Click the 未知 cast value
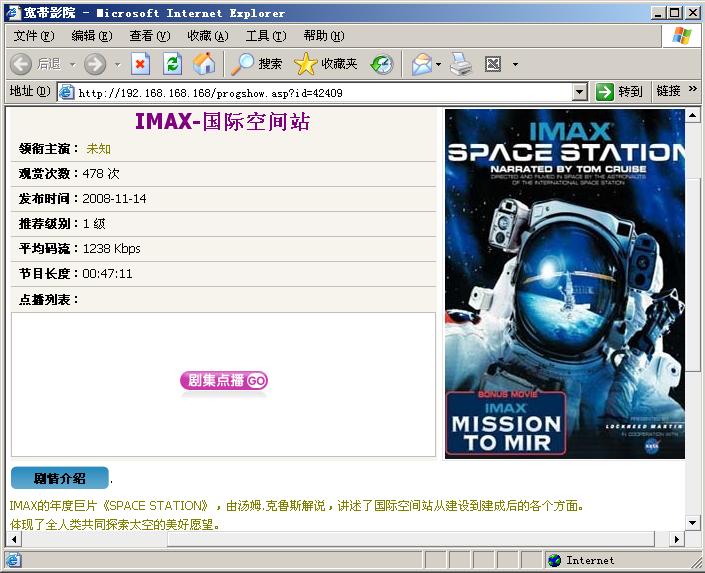Viewport: 705px width, 573px height. (98, 149)
